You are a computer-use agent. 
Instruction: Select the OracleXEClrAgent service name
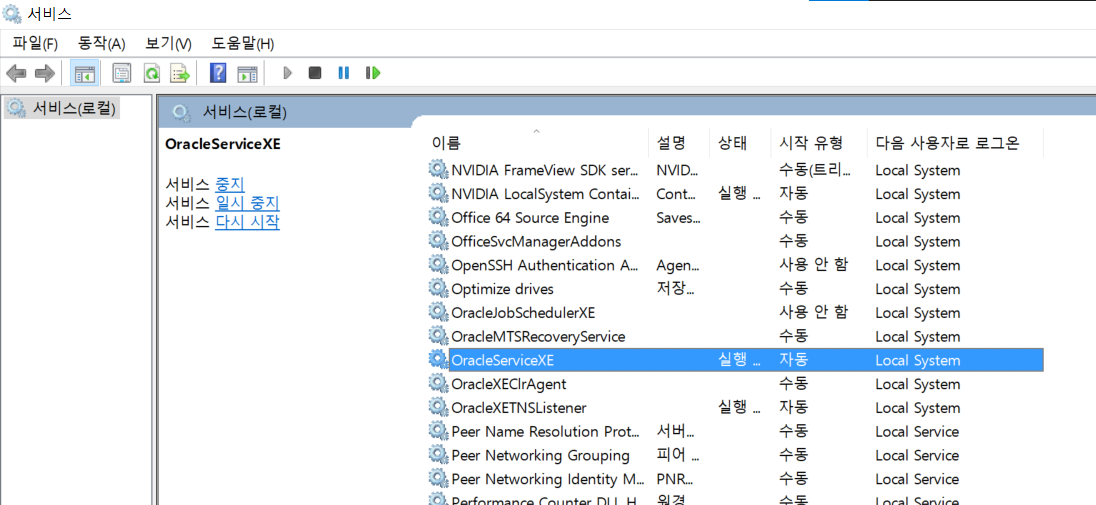tap(509, 384)
